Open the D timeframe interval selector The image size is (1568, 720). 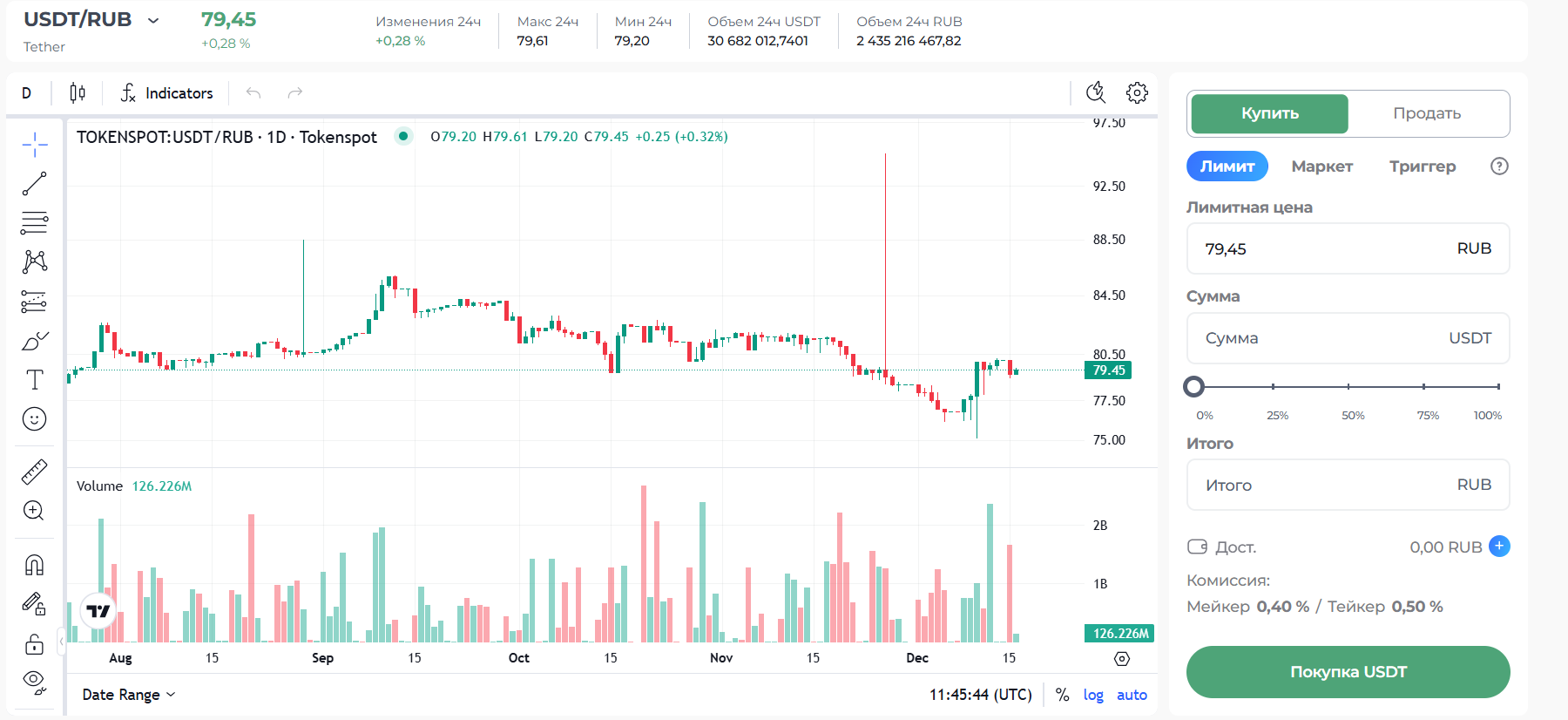26,92
